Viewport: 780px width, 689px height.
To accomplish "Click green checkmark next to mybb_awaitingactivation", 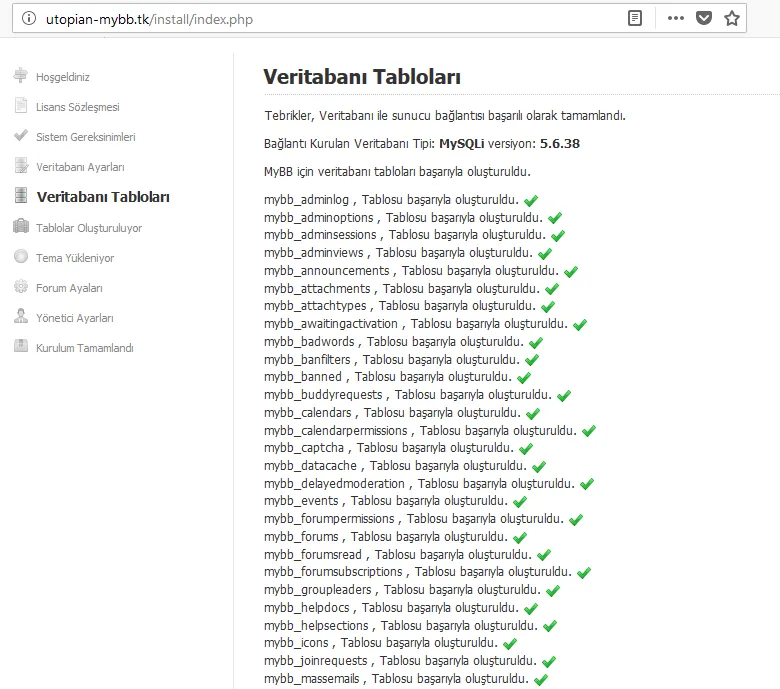I will 580,325.
